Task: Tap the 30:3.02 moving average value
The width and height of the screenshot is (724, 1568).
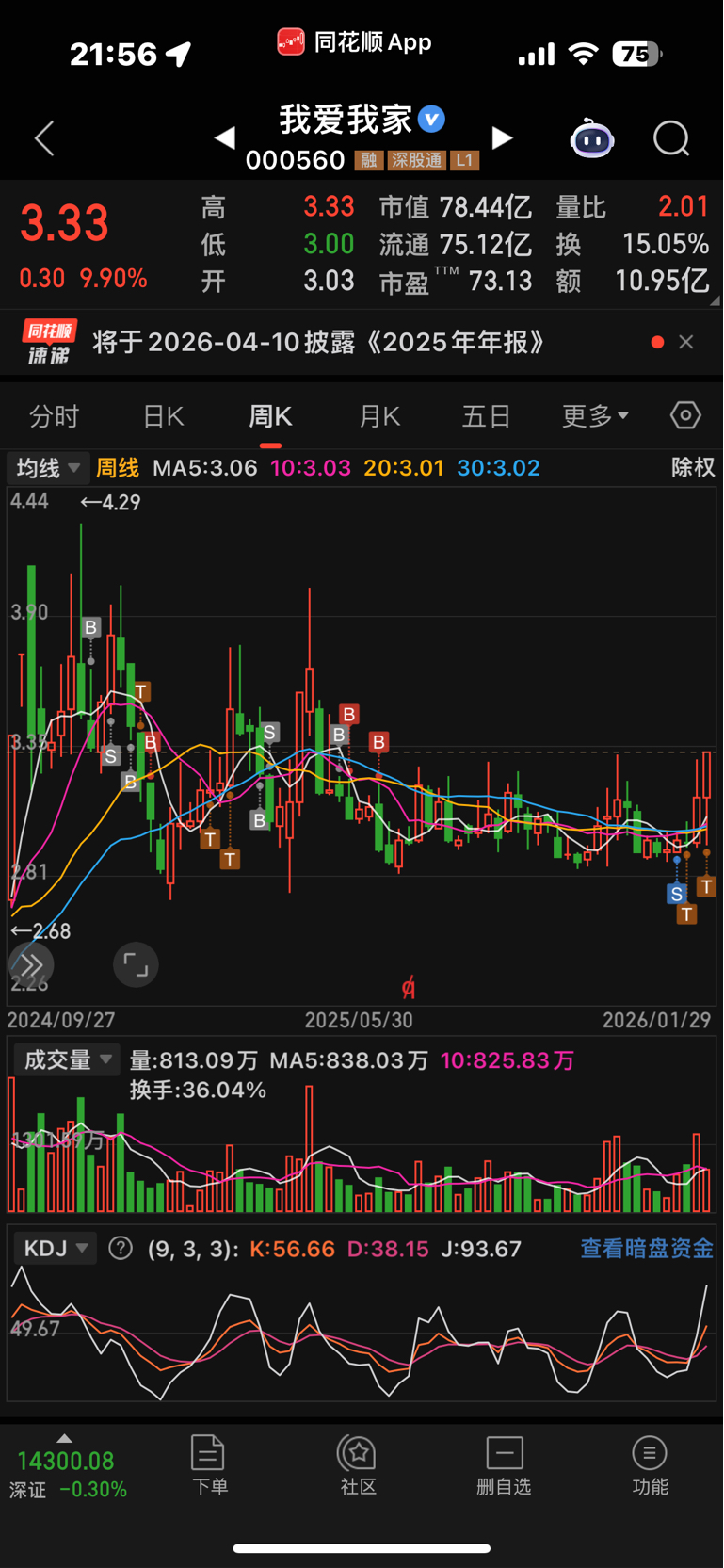Action: 498,468
